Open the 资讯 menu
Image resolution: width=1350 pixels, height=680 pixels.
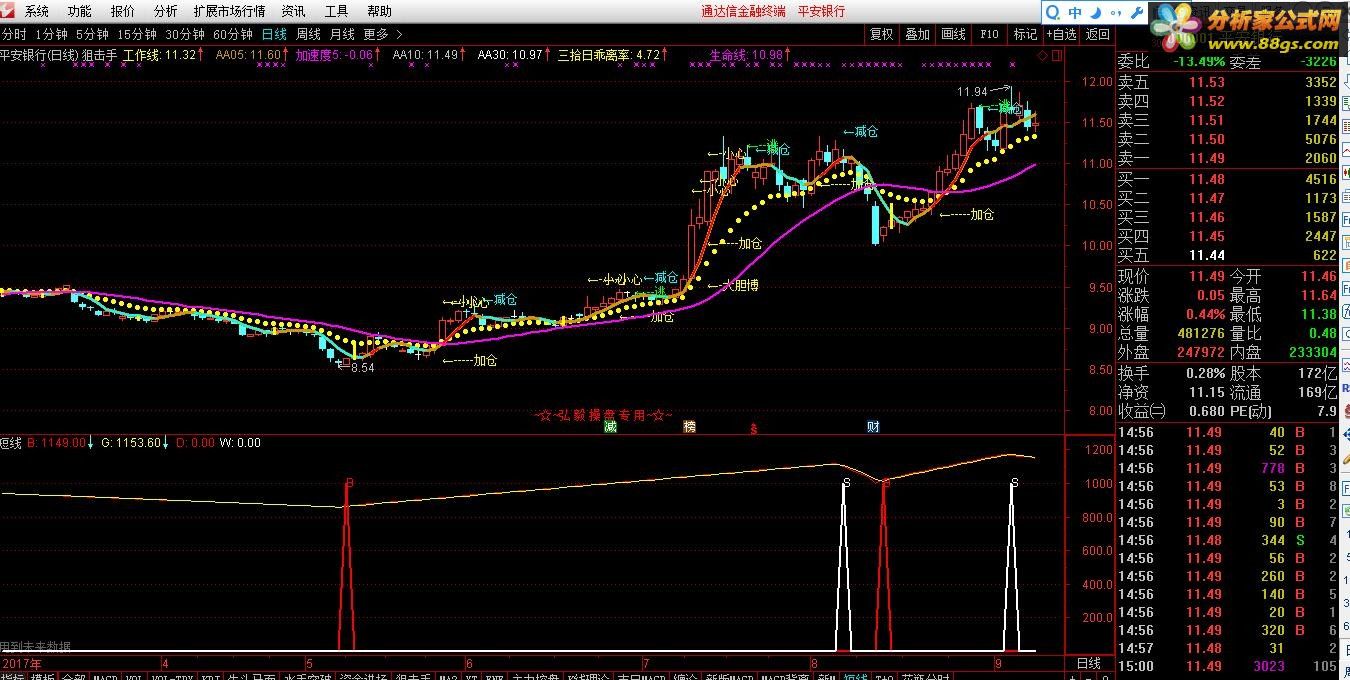pyautogui.click(x=293, y=11)
